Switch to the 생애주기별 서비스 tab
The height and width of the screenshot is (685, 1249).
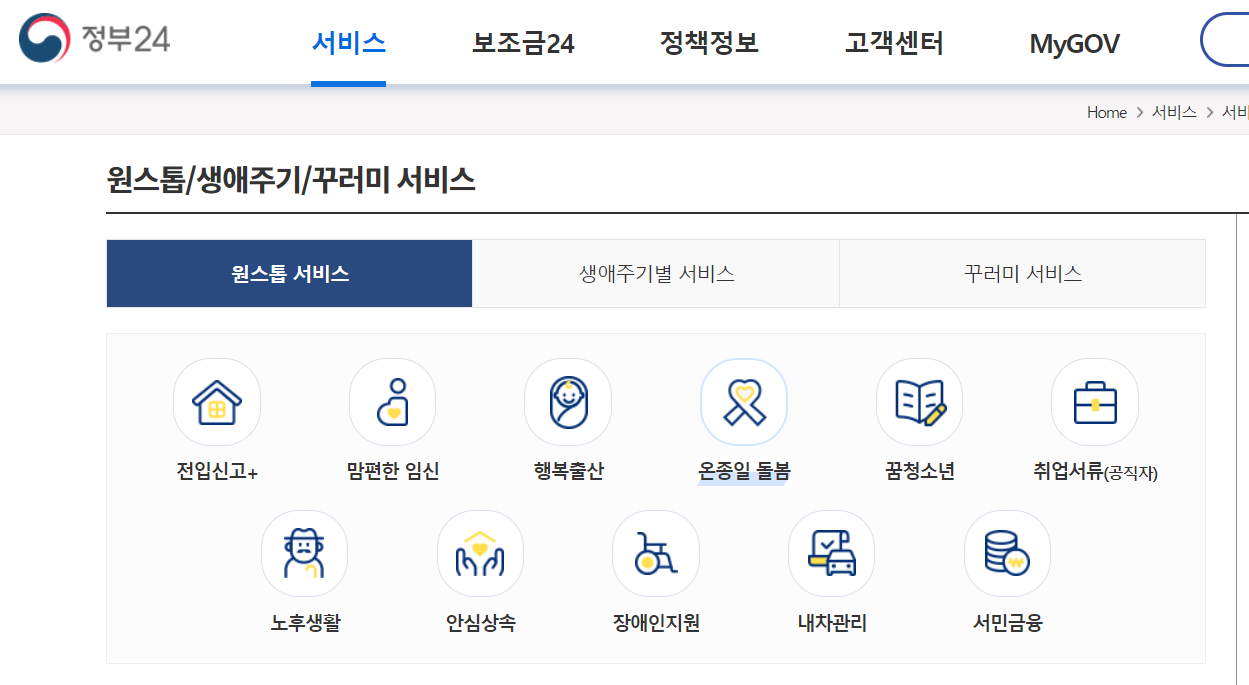tap(655, 273)
